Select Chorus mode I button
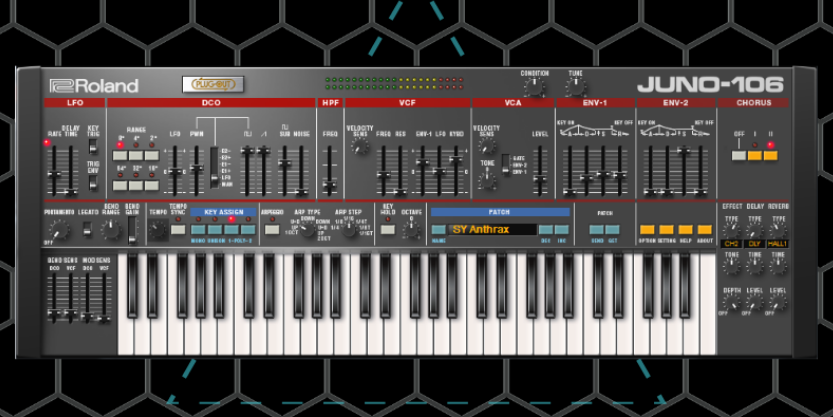833x417 pixels. [754, 156]
